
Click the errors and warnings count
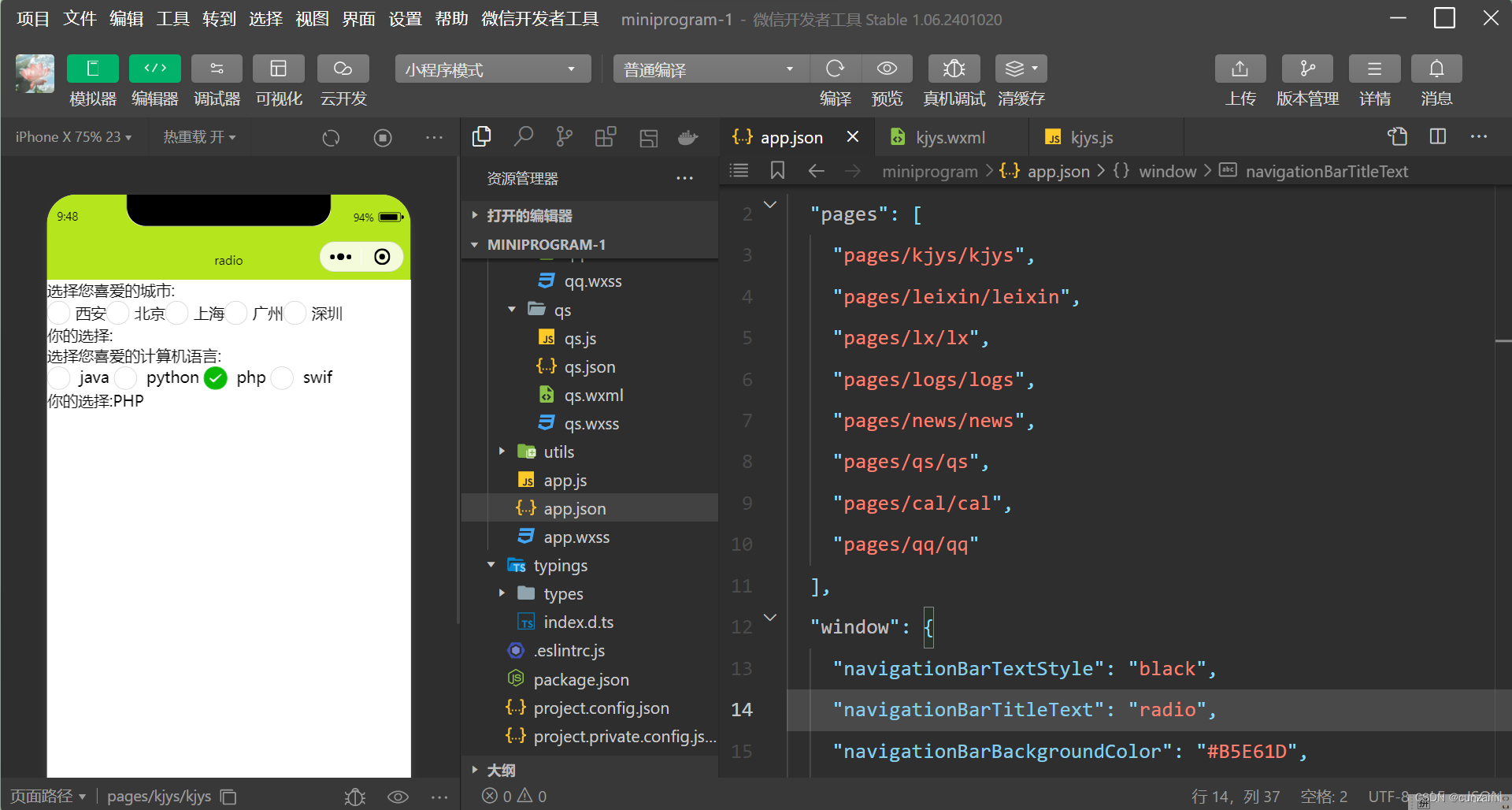click(514, 796)
